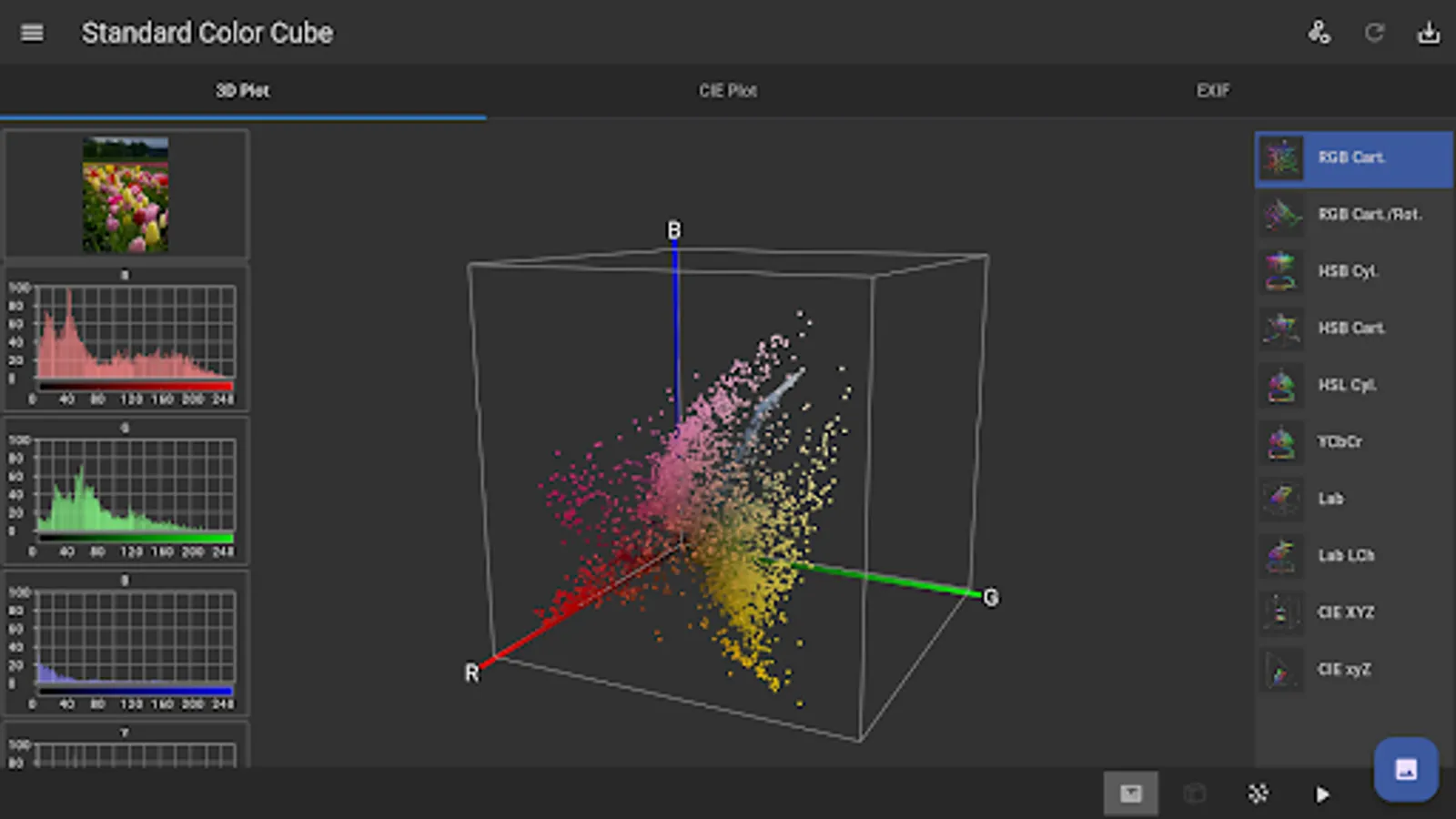Click the tulip field image thumbnail
This screenshot has width=1456, height=819.
(x=126, y=195)
